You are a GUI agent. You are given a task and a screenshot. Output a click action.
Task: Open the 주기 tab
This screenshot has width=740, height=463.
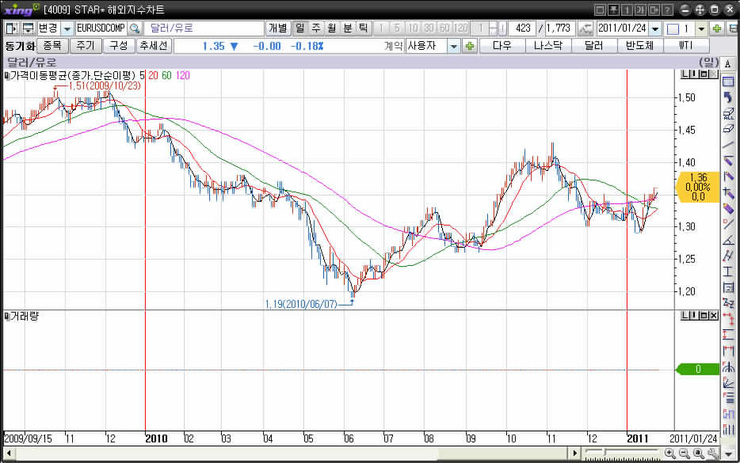[85, 46]
